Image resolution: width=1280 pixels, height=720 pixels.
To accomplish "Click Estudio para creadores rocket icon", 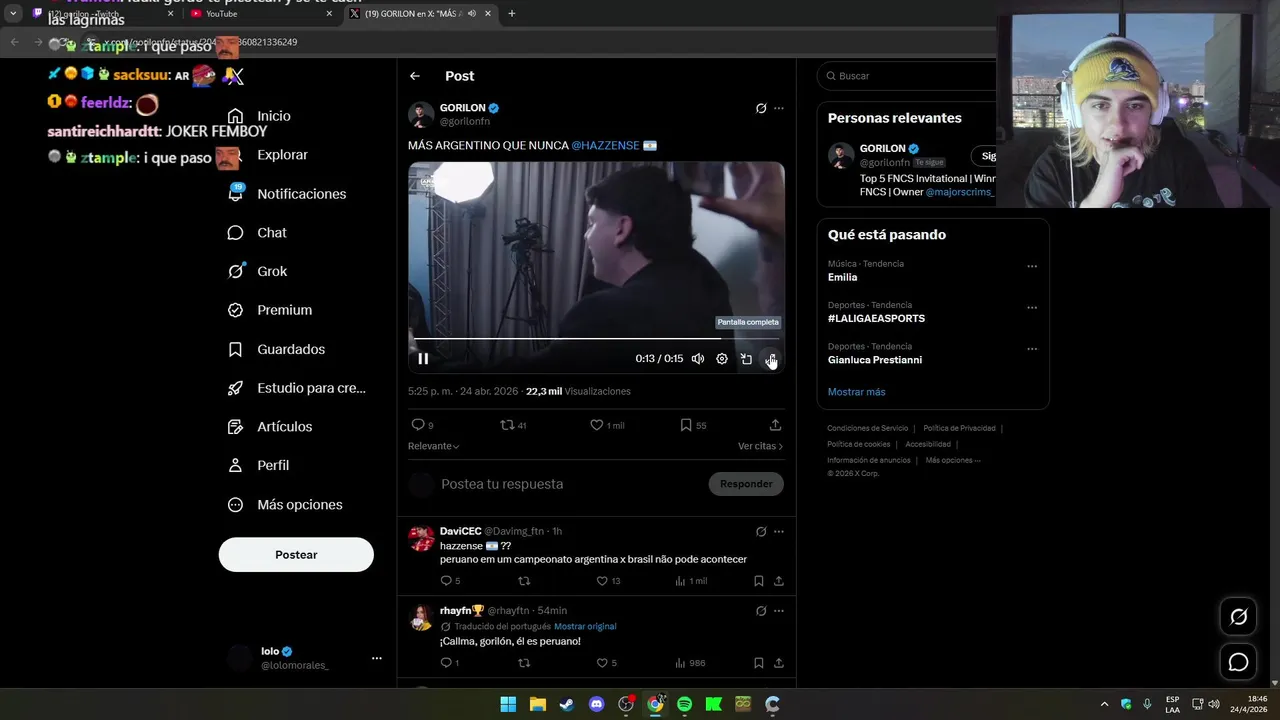I will [x=235, y=388].
